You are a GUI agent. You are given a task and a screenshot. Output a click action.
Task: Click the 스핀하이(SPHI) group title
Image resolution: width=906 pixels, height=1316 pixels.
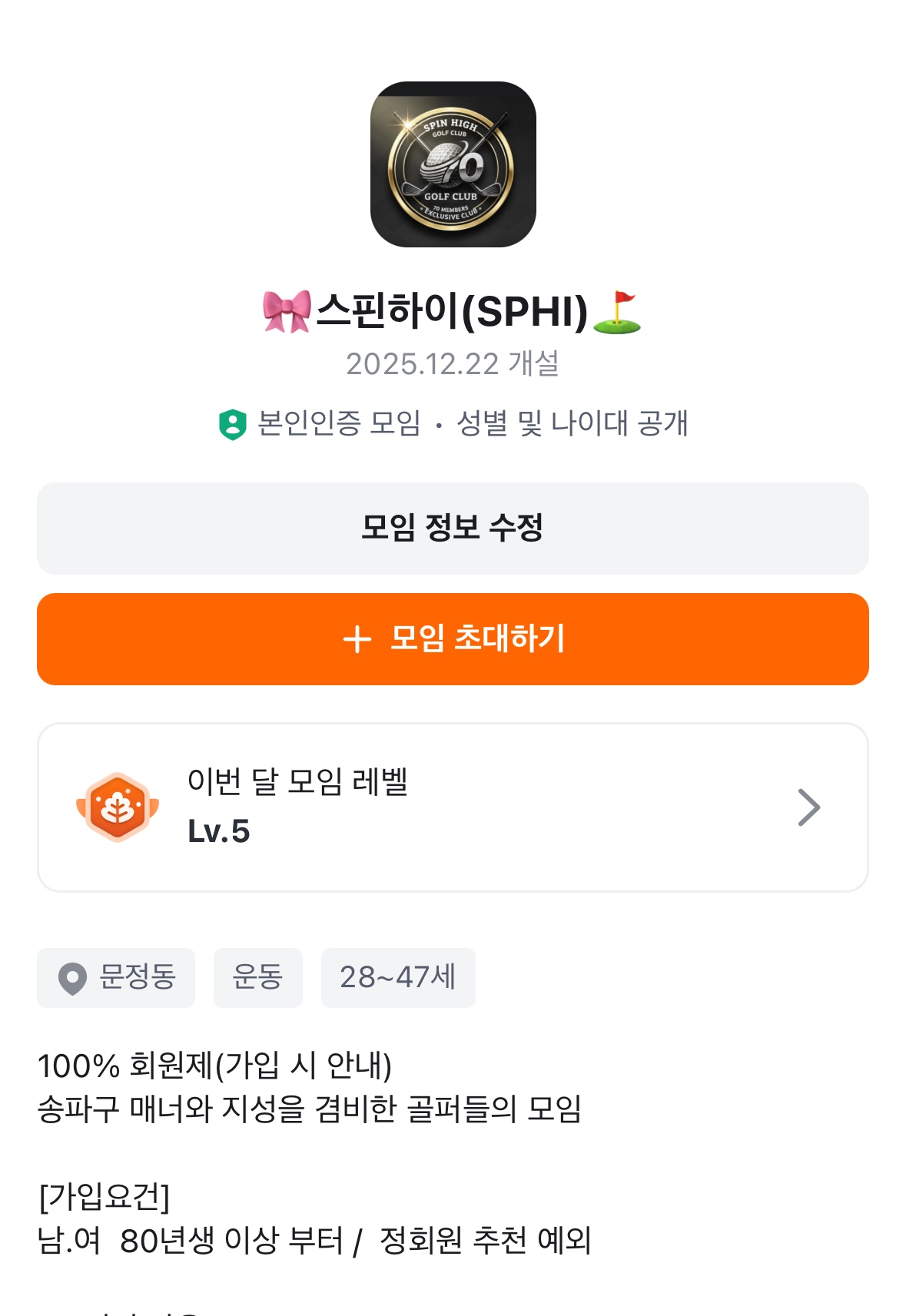452,311
